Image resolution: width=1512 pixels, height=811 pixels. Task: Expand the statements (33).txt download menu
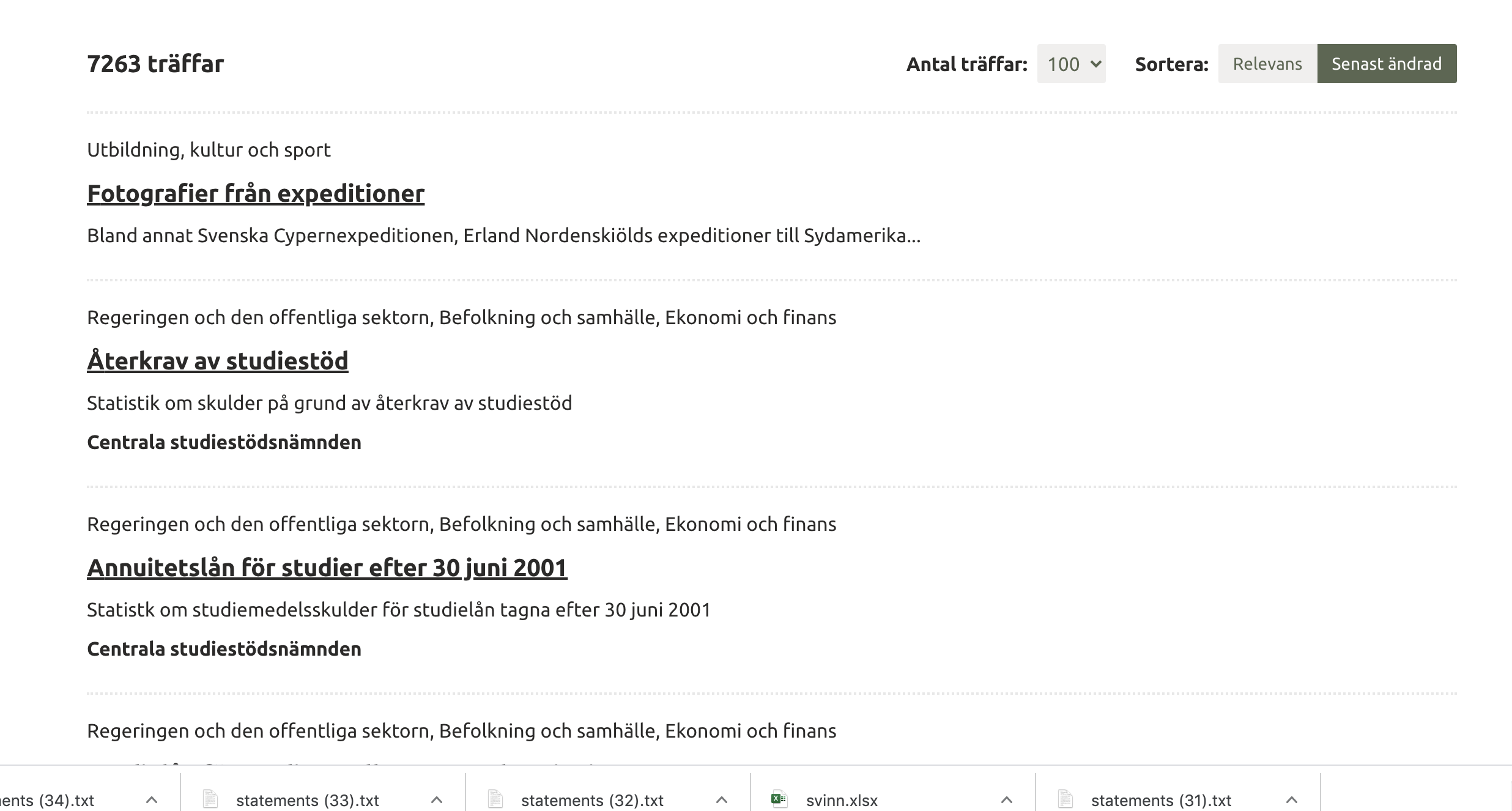[x=437, y=800]
